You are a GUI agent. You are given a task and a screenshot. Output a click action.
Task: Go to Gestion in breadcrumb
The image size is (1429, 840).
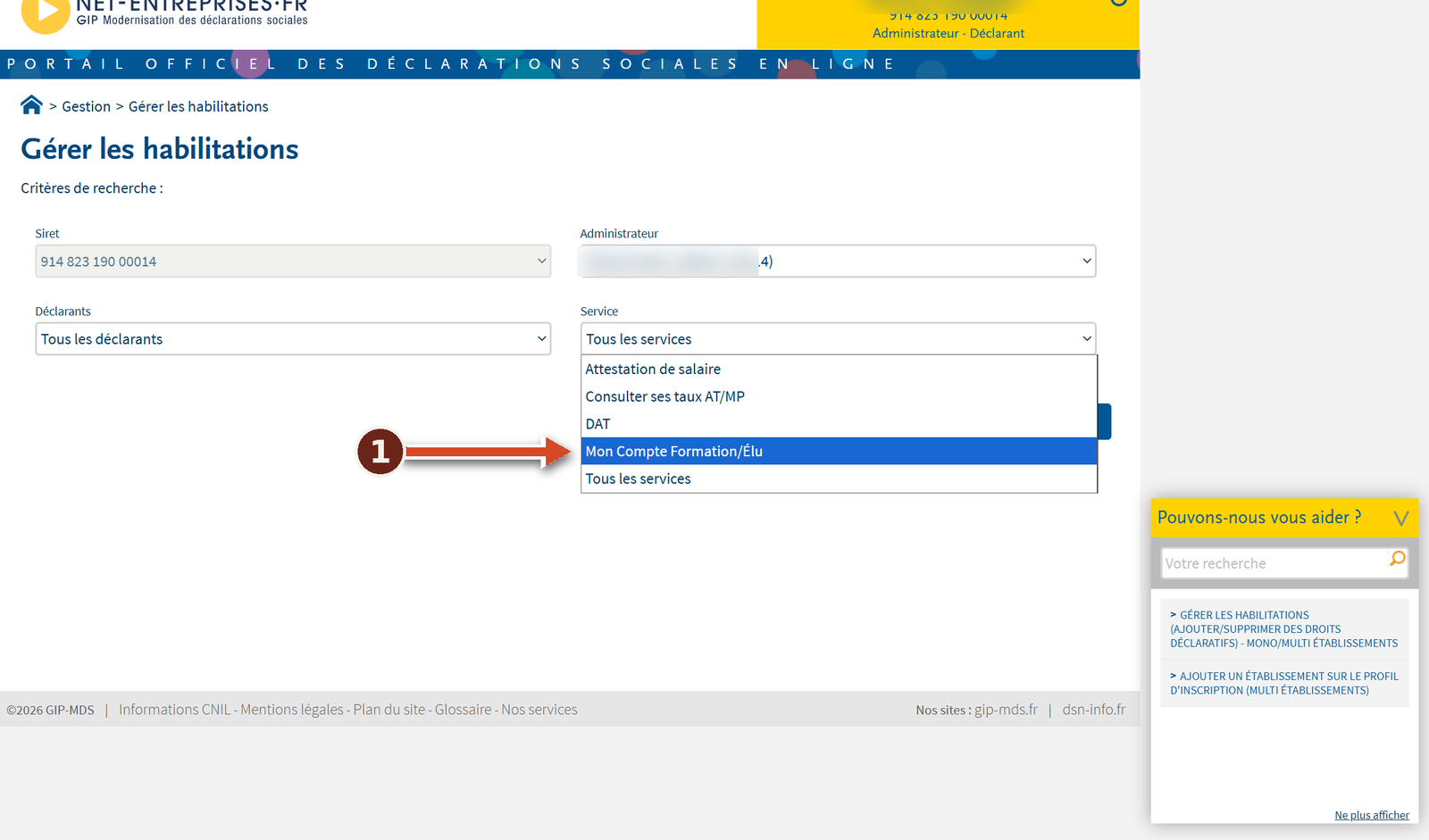(x=87, y=106)
